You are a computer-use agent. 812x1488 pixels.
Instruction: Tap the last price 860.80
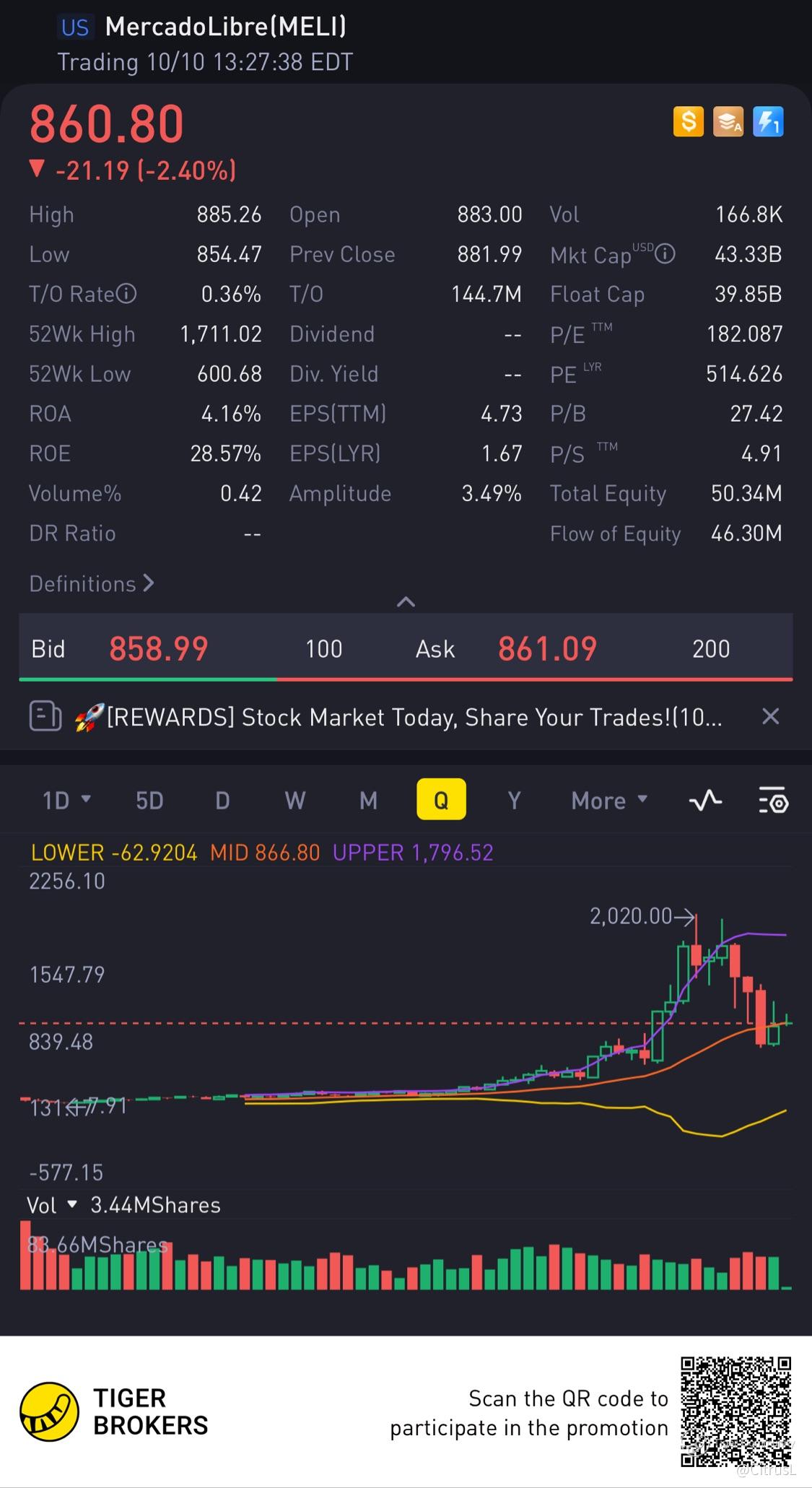[x=107, y=124]
